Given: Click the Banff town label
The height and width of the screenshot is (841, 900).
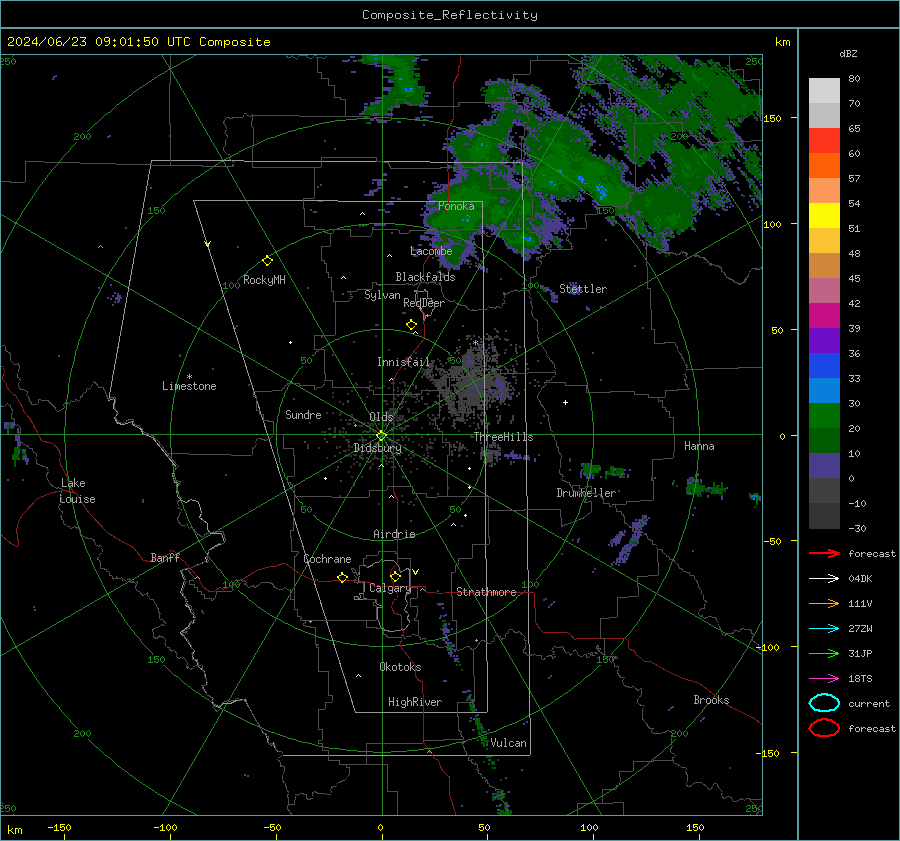Looking at the screenshot, I should point(165,557).
